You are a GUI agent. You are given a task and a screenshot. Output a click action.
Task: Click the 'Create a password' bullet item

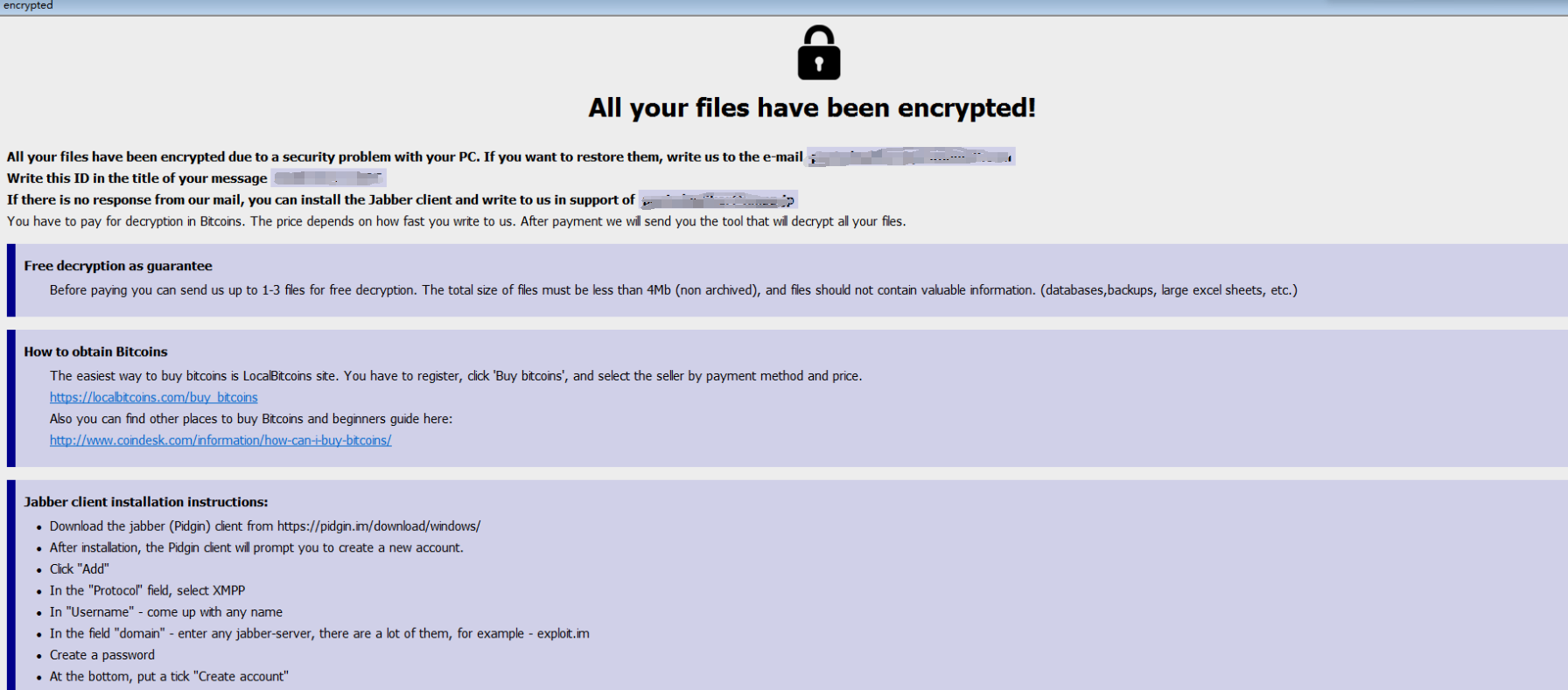[102, 656]
